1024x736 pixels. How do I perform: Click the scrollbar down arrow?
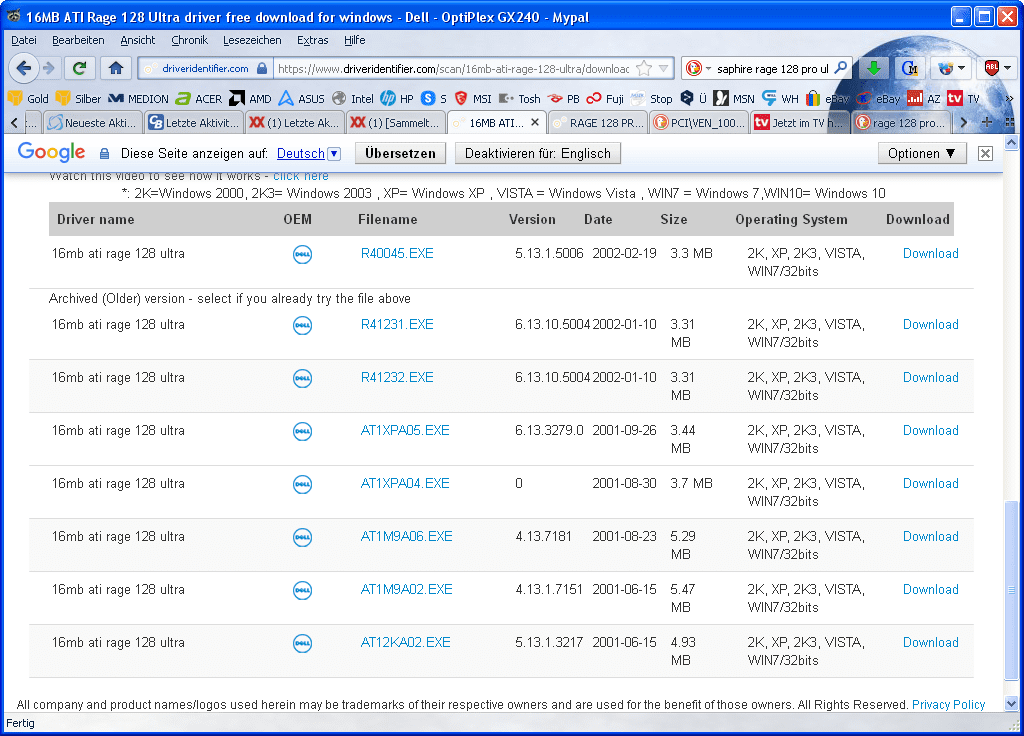click(1011, 703)
